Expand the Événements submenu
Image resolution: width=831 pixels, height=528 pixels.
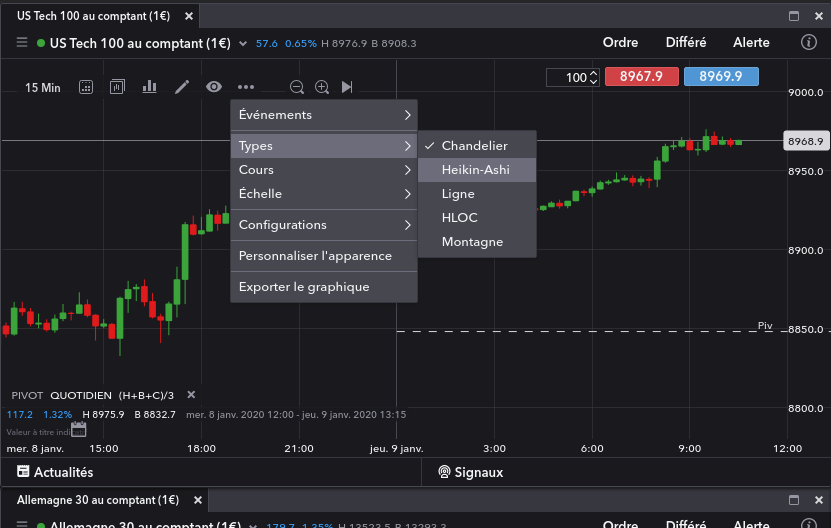324,115
